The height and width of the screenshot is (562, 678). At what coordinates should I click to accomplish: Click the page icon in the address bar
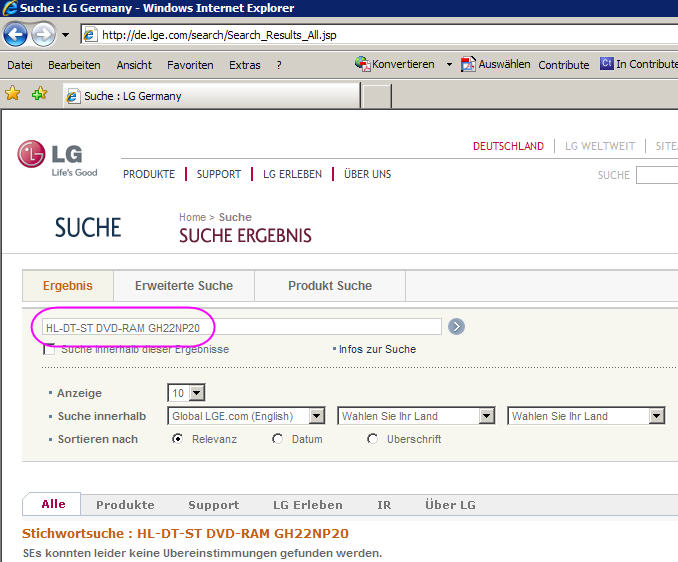[x=90, y=35]
